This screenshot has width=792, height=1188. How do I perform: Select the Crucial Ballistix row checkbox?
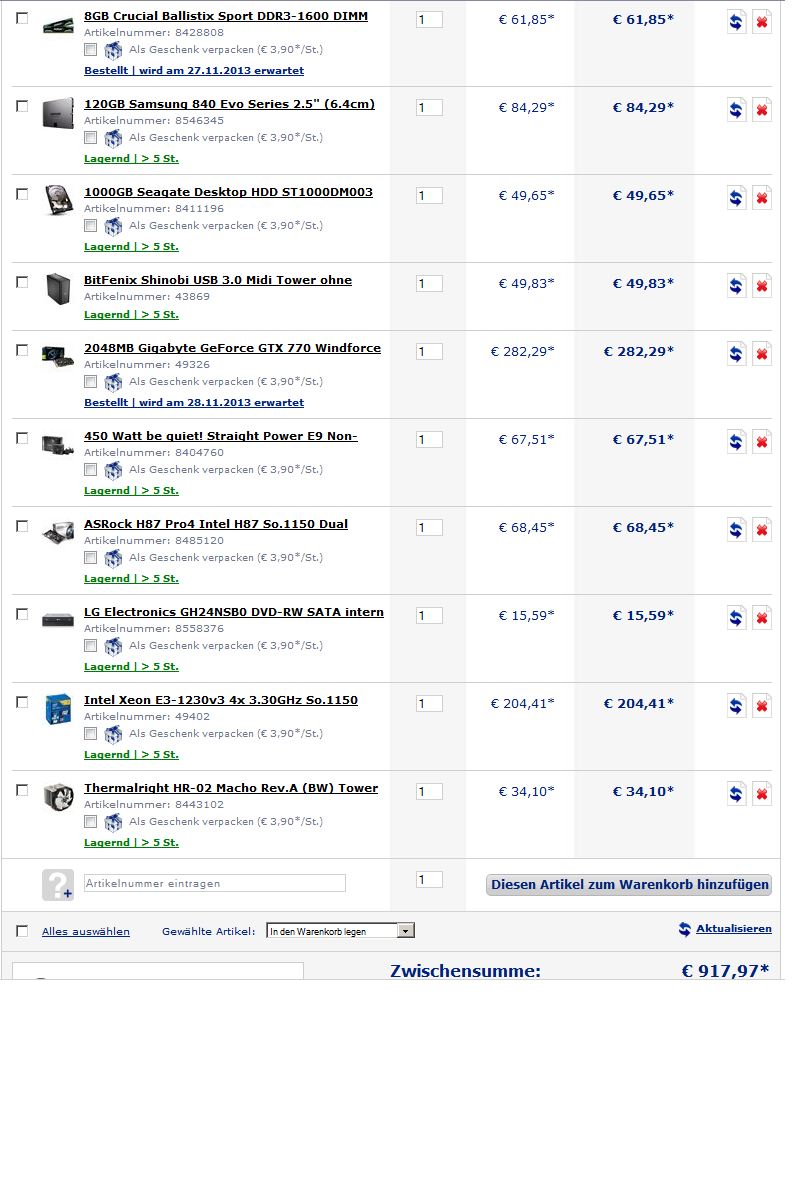coord(22,18)
